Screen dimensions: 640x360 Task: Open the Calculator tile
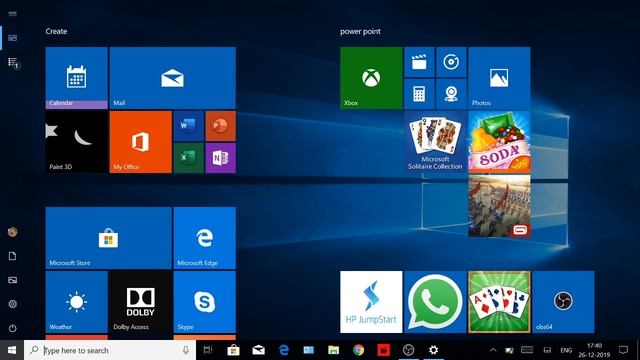pos(419,94)
